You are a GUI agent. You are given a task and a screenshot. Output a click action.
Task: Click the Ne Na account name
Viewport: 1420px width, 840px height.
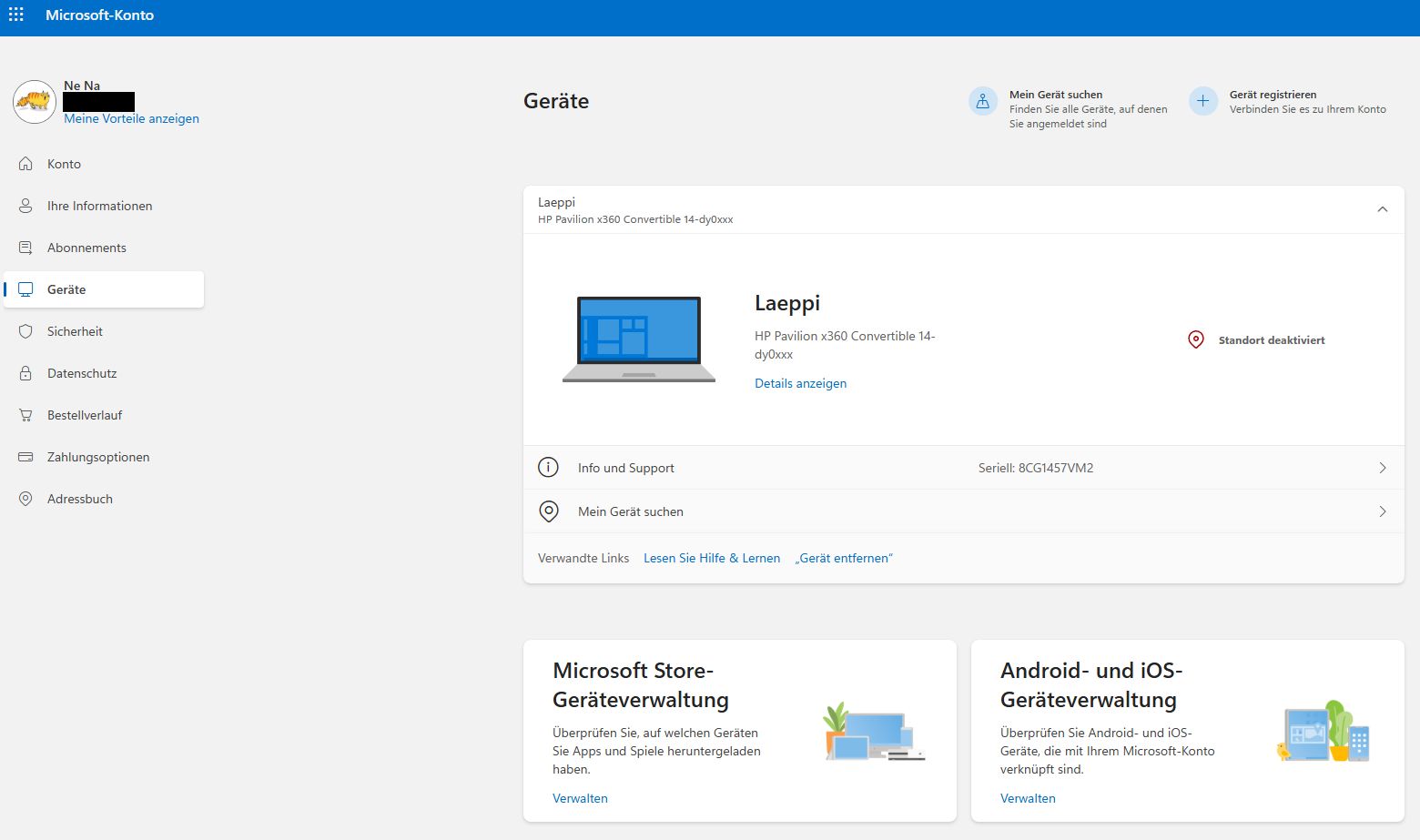[82, 86]
